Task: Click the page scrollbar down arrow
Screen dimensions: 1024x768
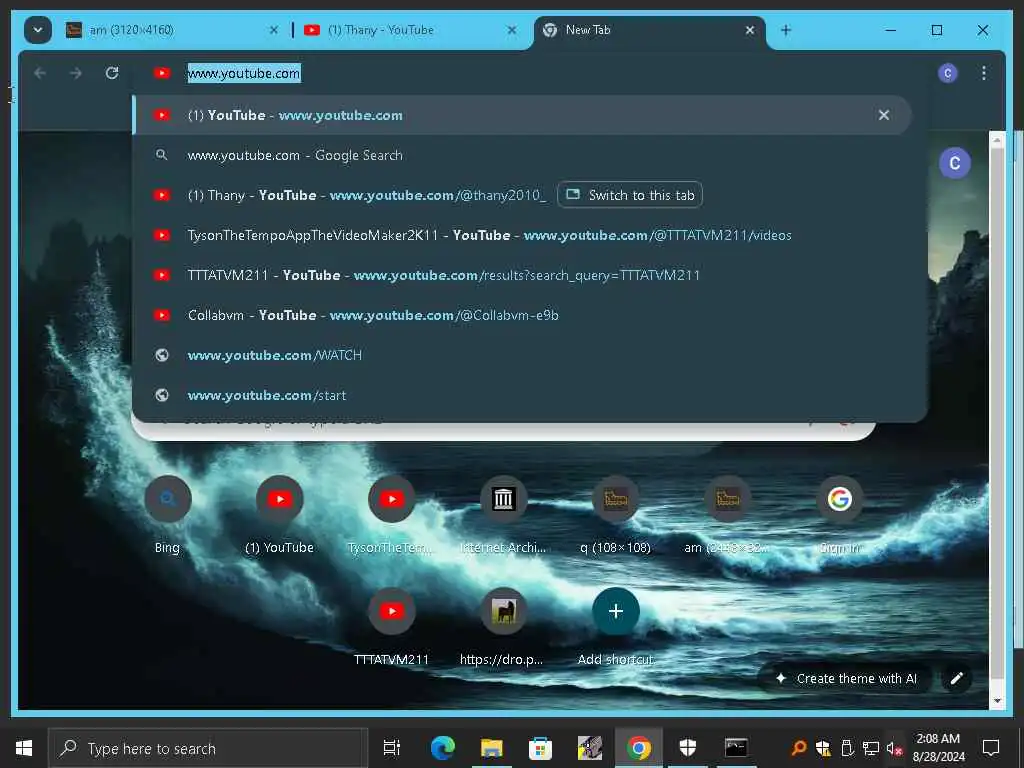Action: pos(997,701)
